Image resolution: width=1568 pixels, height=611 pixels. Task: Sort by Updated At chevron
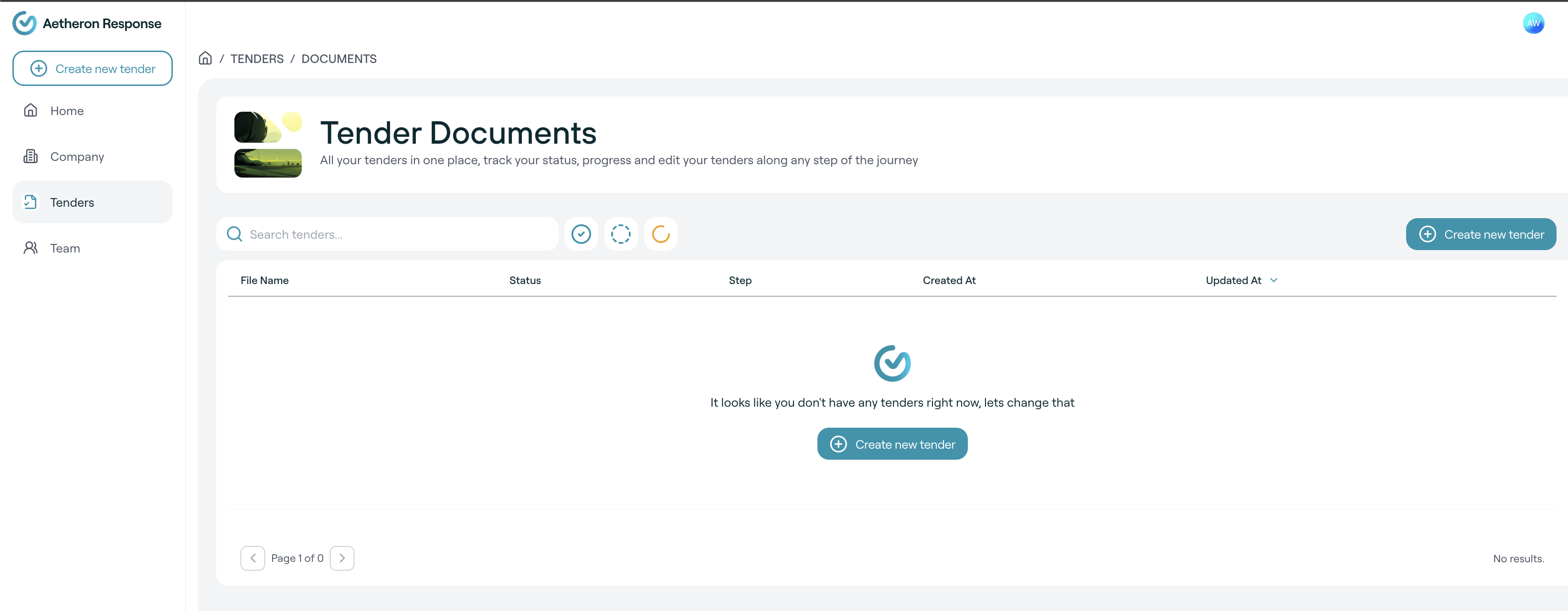click(1273, 281)
